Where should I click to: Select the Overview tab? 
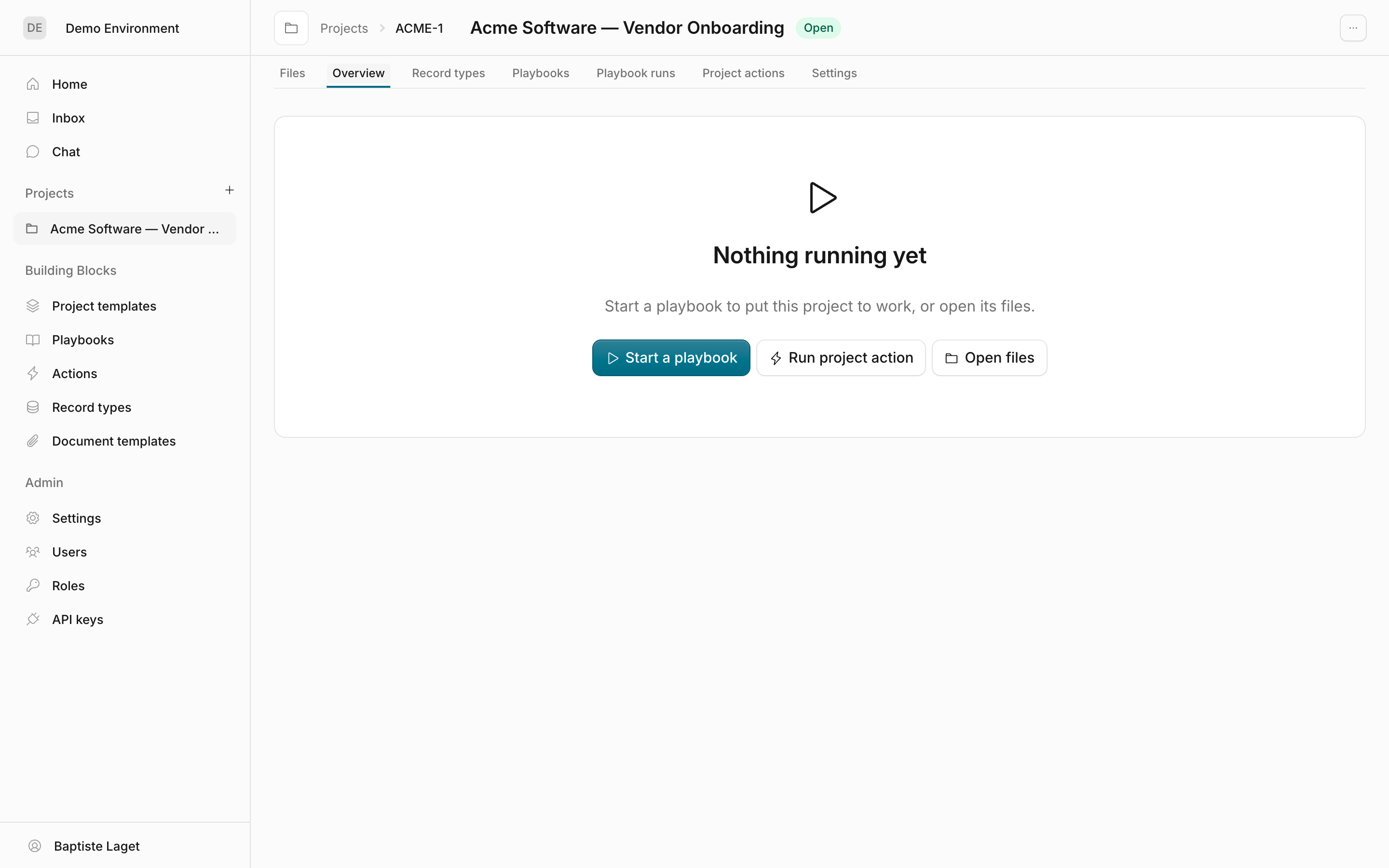point(358,73)
